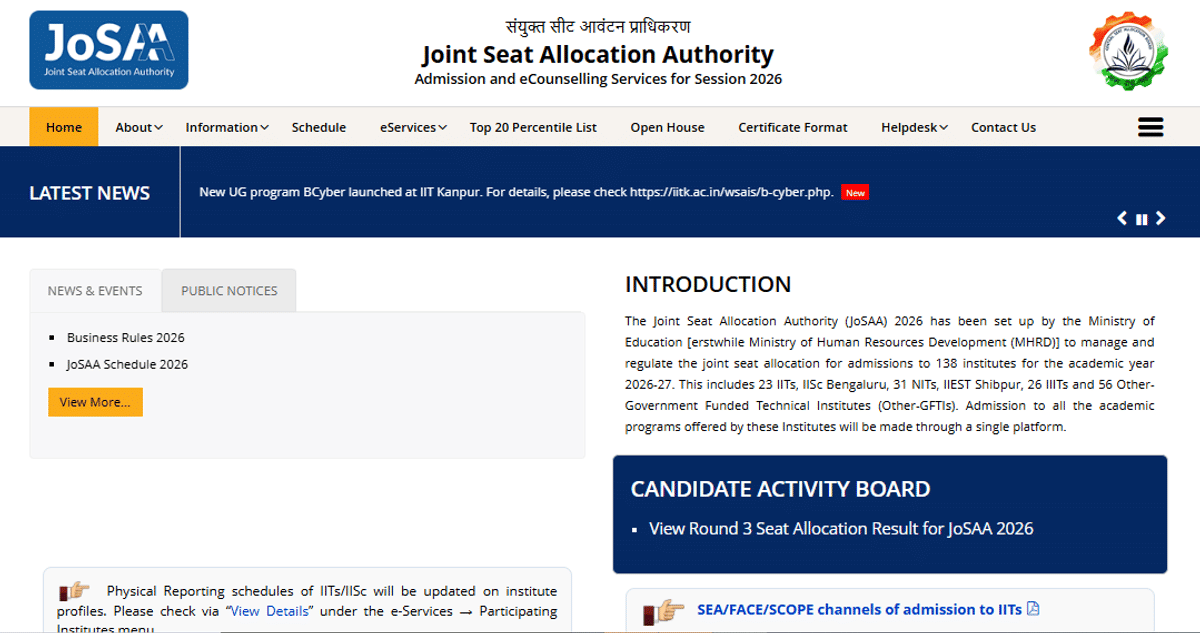Go to previous news item arrow
This screenshot has height=633, width=1200.
[1122, 218]
